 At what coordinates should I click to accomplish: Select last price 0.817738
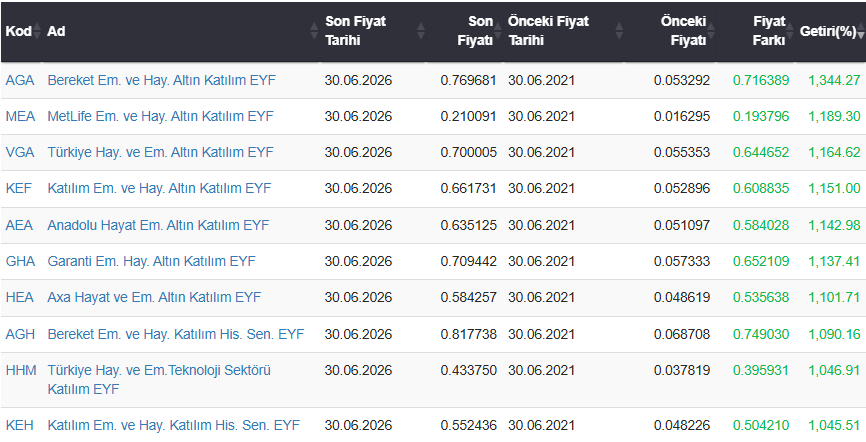[468, 334]
